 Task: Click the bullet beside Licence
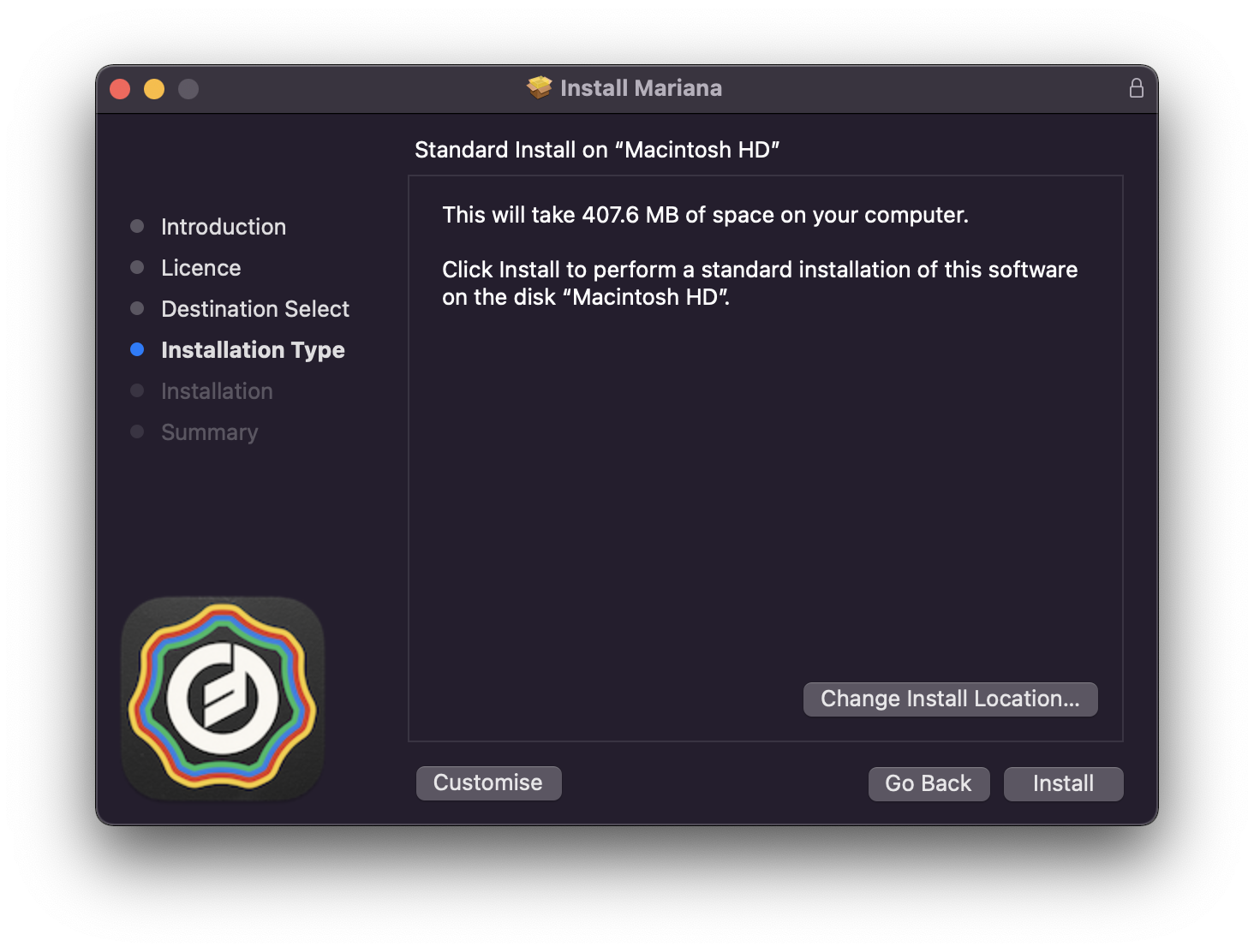click(x=137, y=267)
